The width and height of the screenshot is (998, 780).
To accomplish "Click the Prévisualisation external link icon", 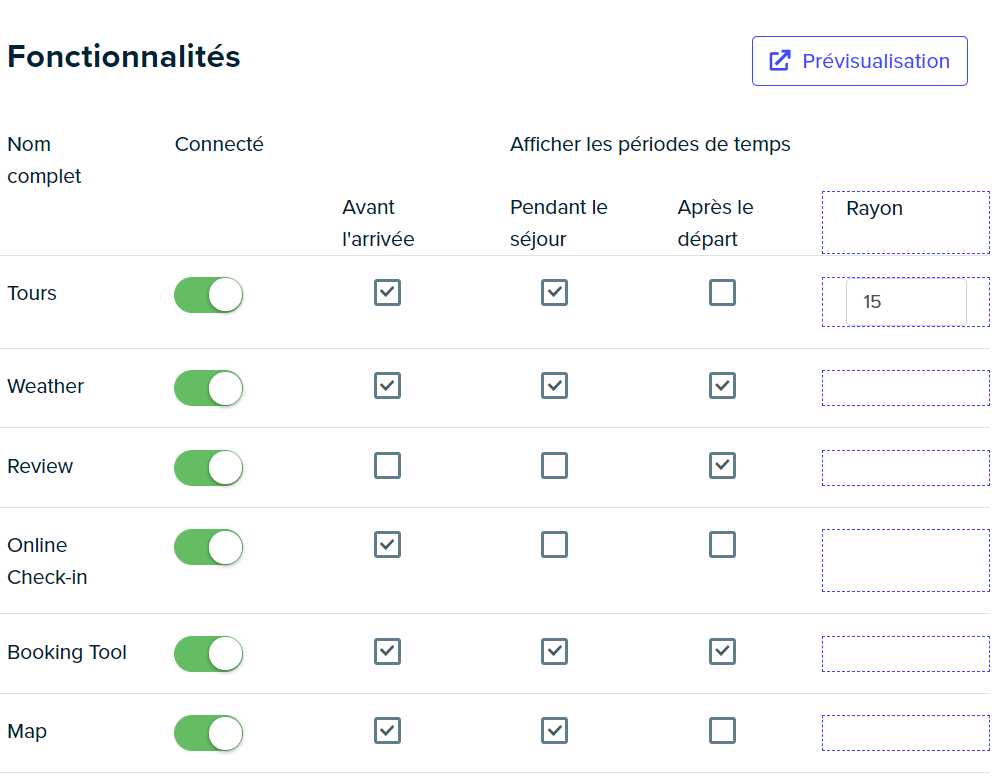I will pos(780,61).
